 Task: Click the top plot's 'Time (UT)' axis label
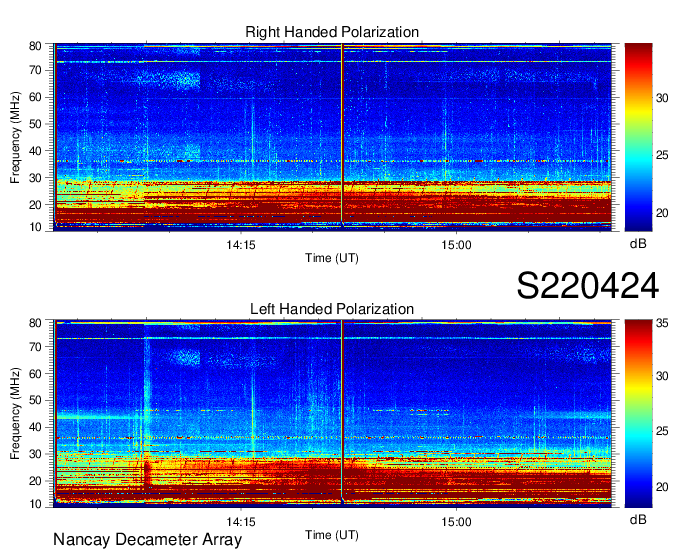point(332,258)
